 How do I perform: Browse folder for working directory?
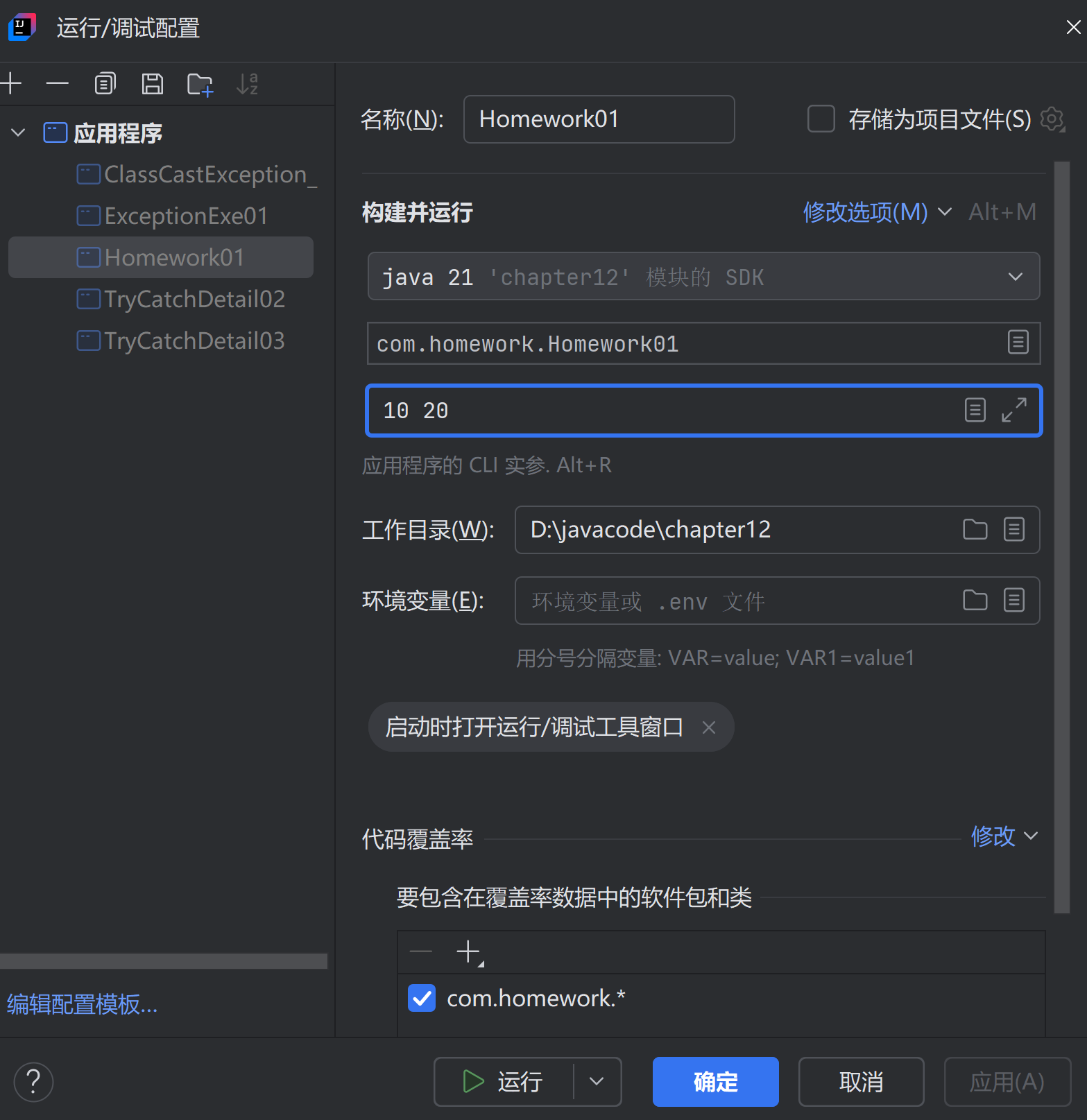[975, 530]
